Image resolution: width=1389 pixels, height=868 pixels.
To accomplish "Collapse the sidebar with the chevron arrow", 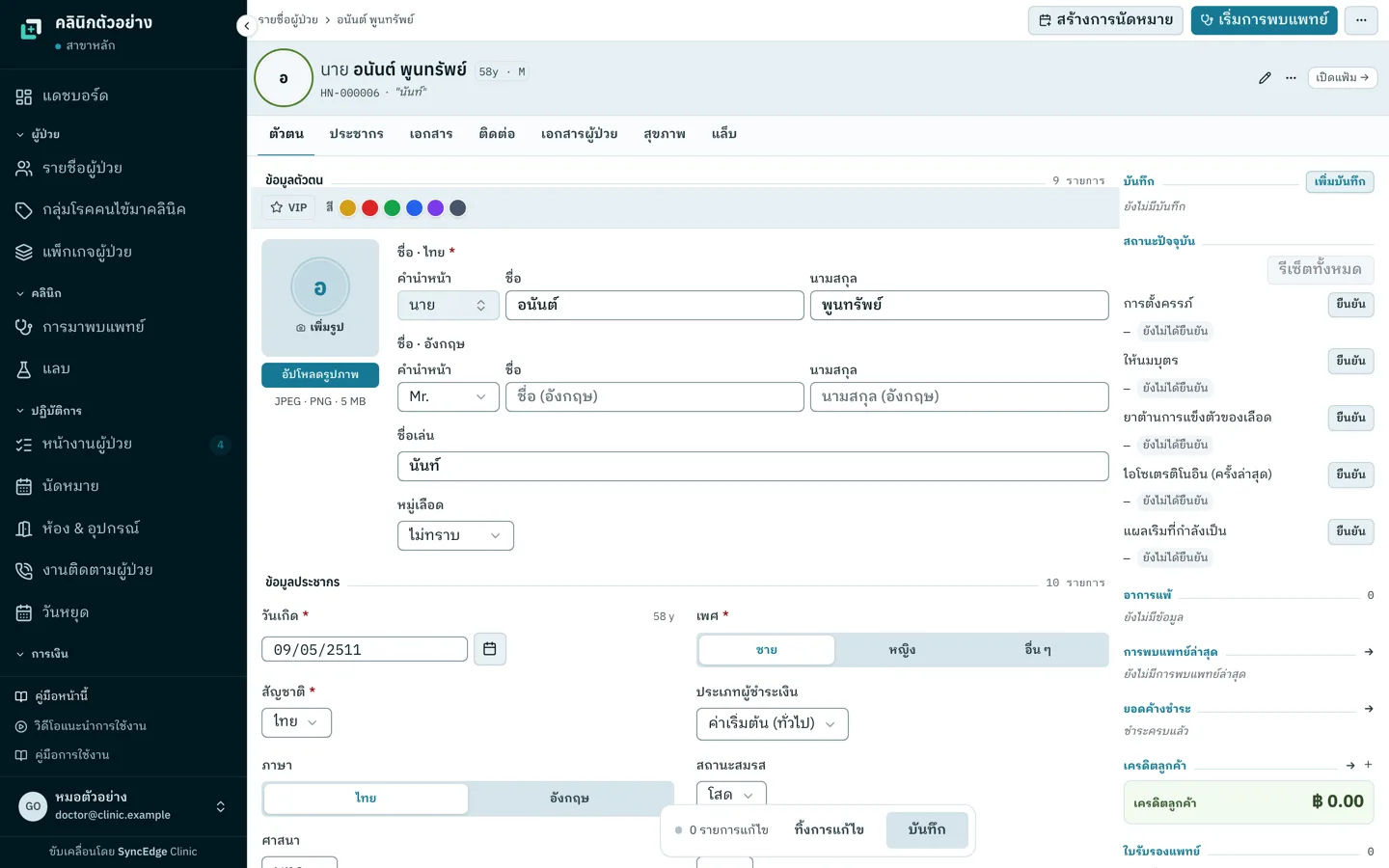I will coord(247,26).
